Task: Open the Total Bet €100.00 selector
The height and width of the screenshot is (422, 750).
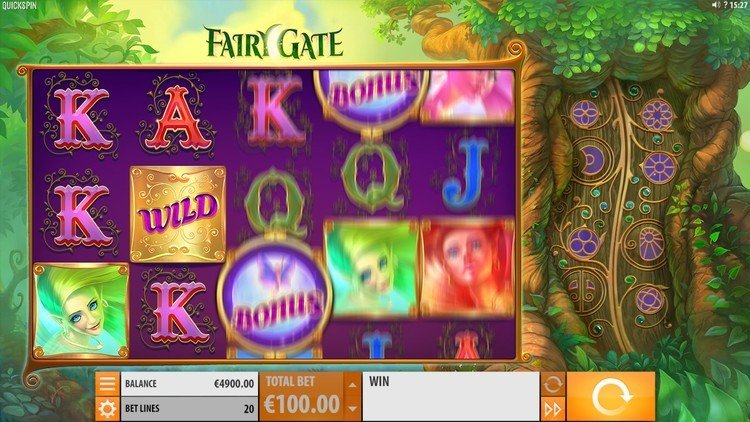Action: click(302, 397)
